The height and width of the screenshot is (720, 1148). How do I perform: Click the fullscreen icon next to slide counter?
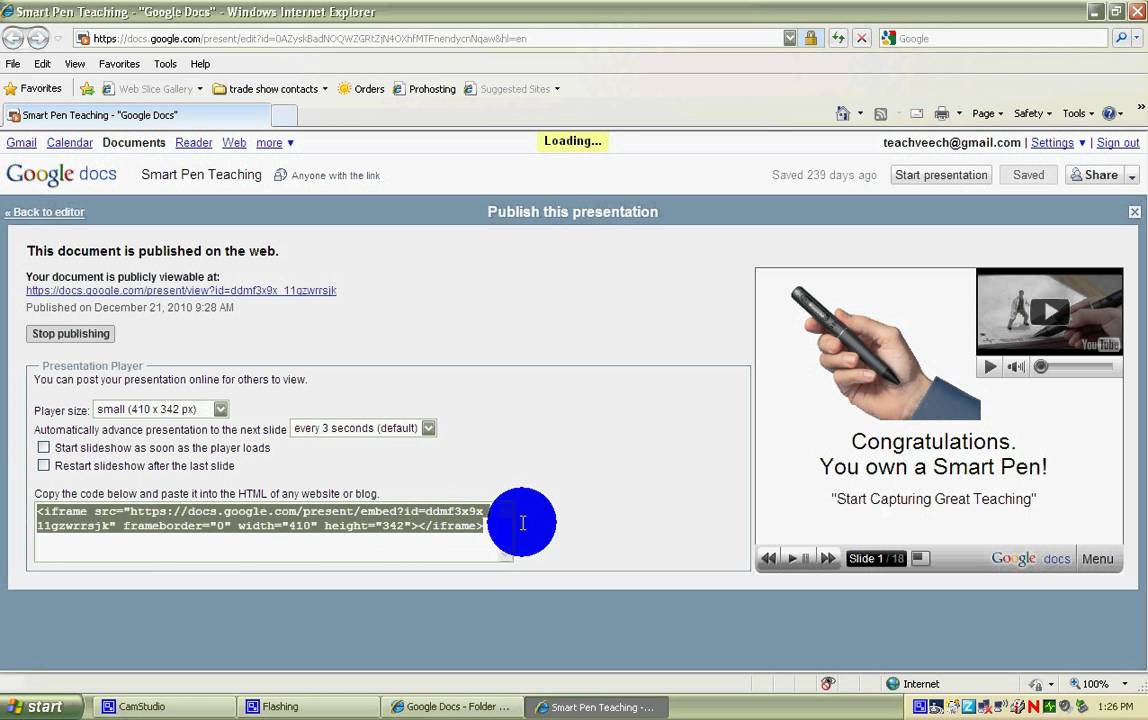[x=920, y=558]
